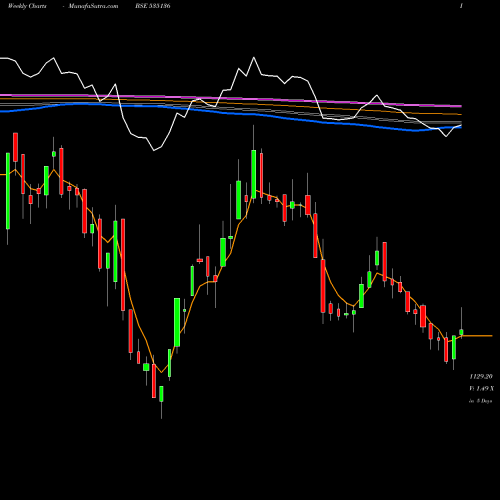Screen dimensions: 500x500
Task: Click the 'BSE' stock code text
Action: pos(153,6)
